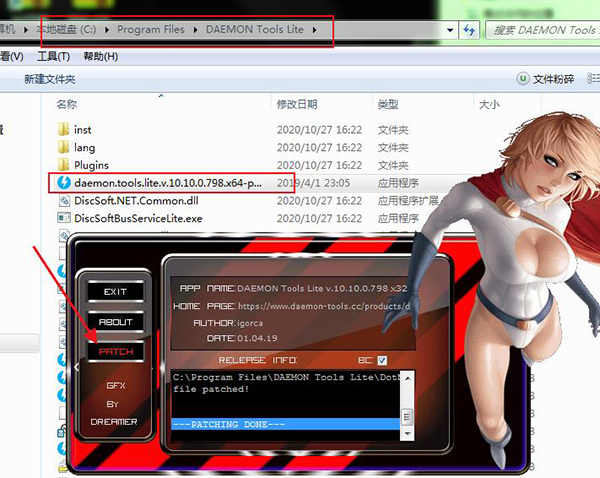Image resolution: width=600 pixels, height=478 pixels.
Task: Open the ABOUT button in patcher
Action: pyautogui.click(x=115, y=322)
